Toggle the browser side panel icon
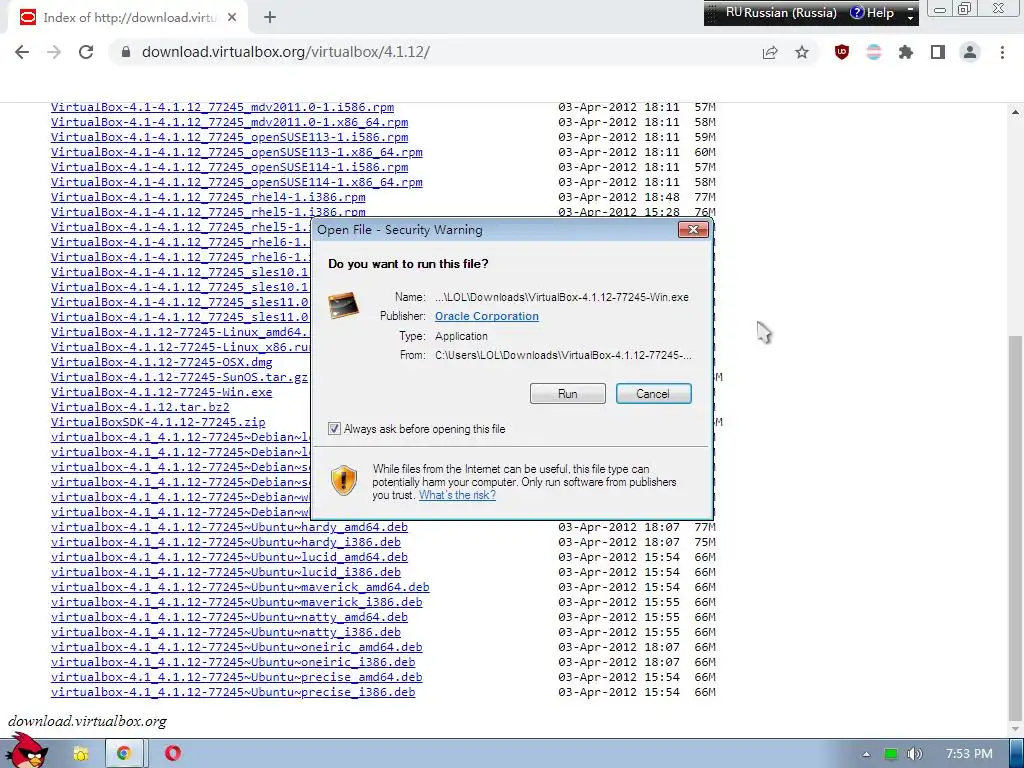Image resolution: width=1024 pixels, height=768 pixels. 938,52
